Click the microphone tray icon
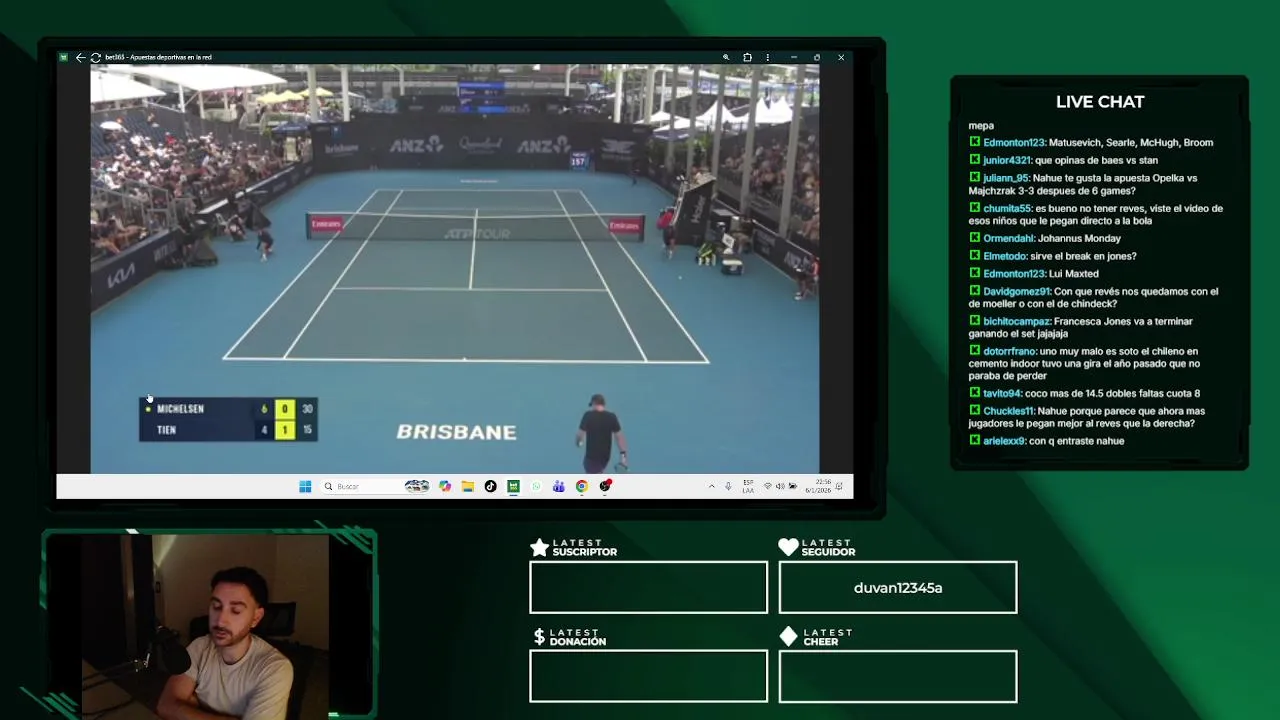 tap(728, 486)
